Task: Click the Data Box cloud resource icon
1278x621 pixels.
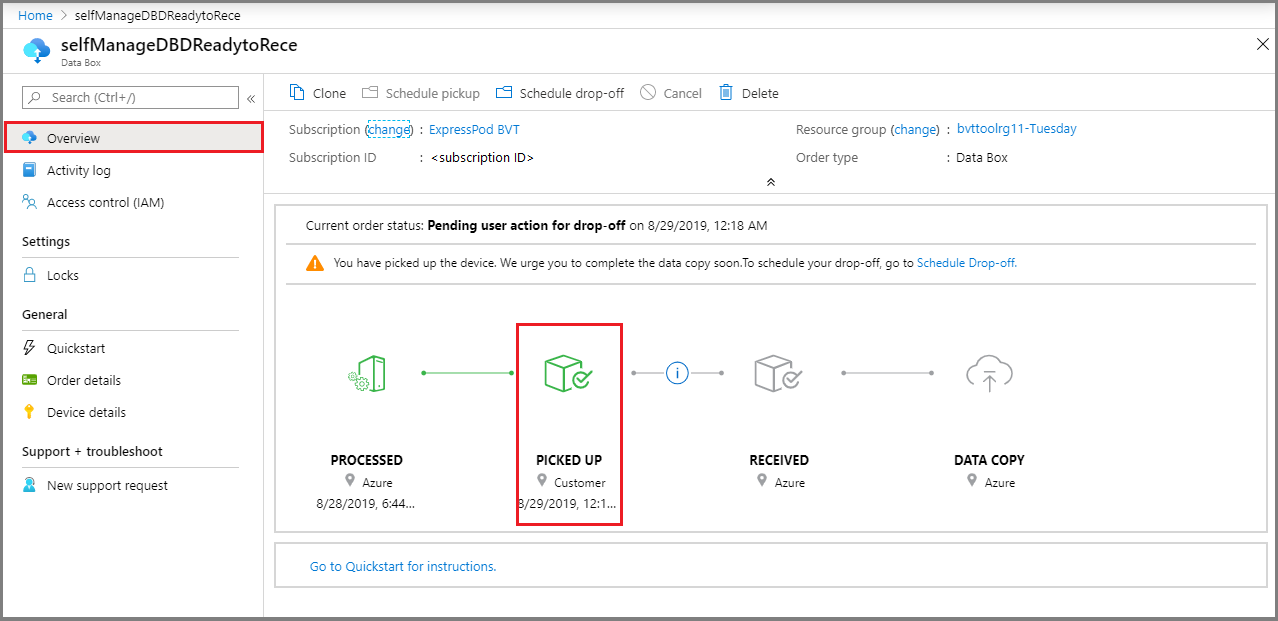Action: (x=36, y=51)
